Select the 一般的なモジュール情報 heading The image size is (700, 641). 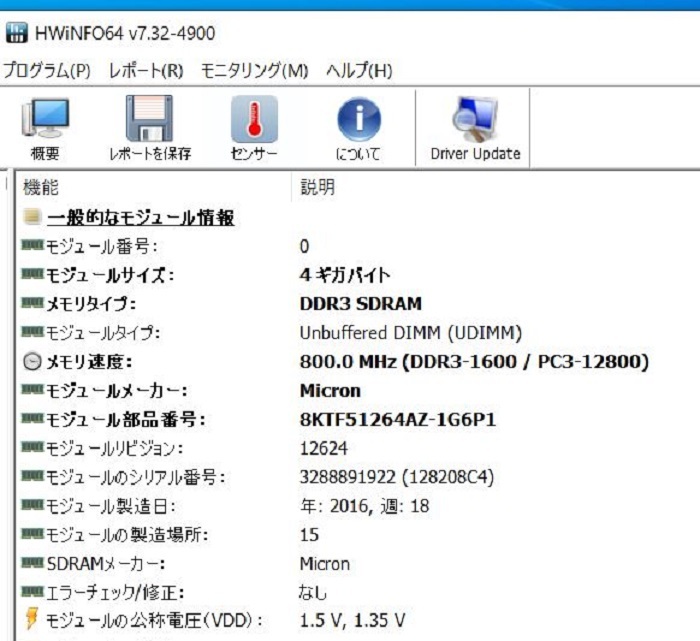pos(141,218)
